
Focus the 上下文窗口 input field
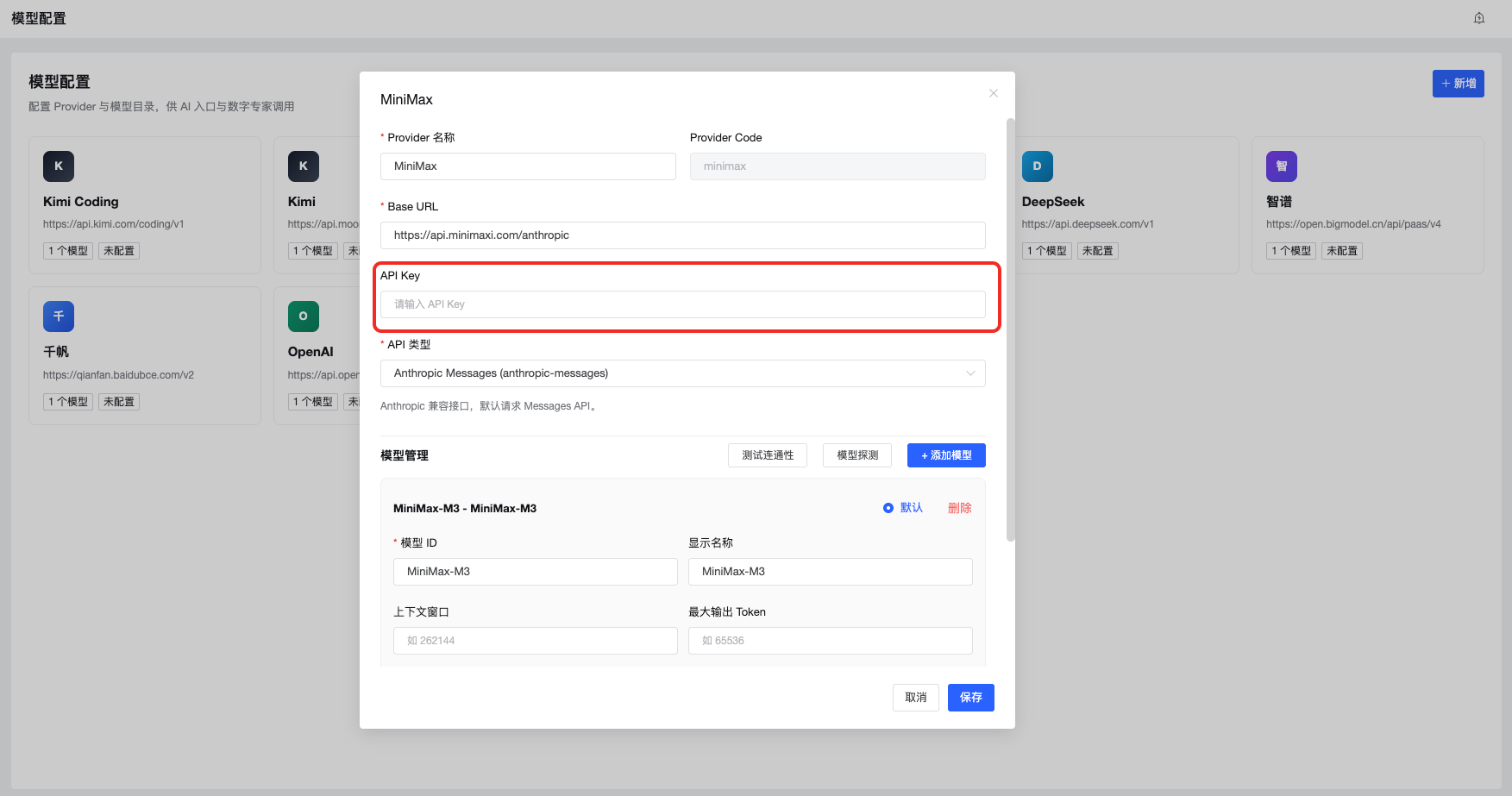(536, 641)
